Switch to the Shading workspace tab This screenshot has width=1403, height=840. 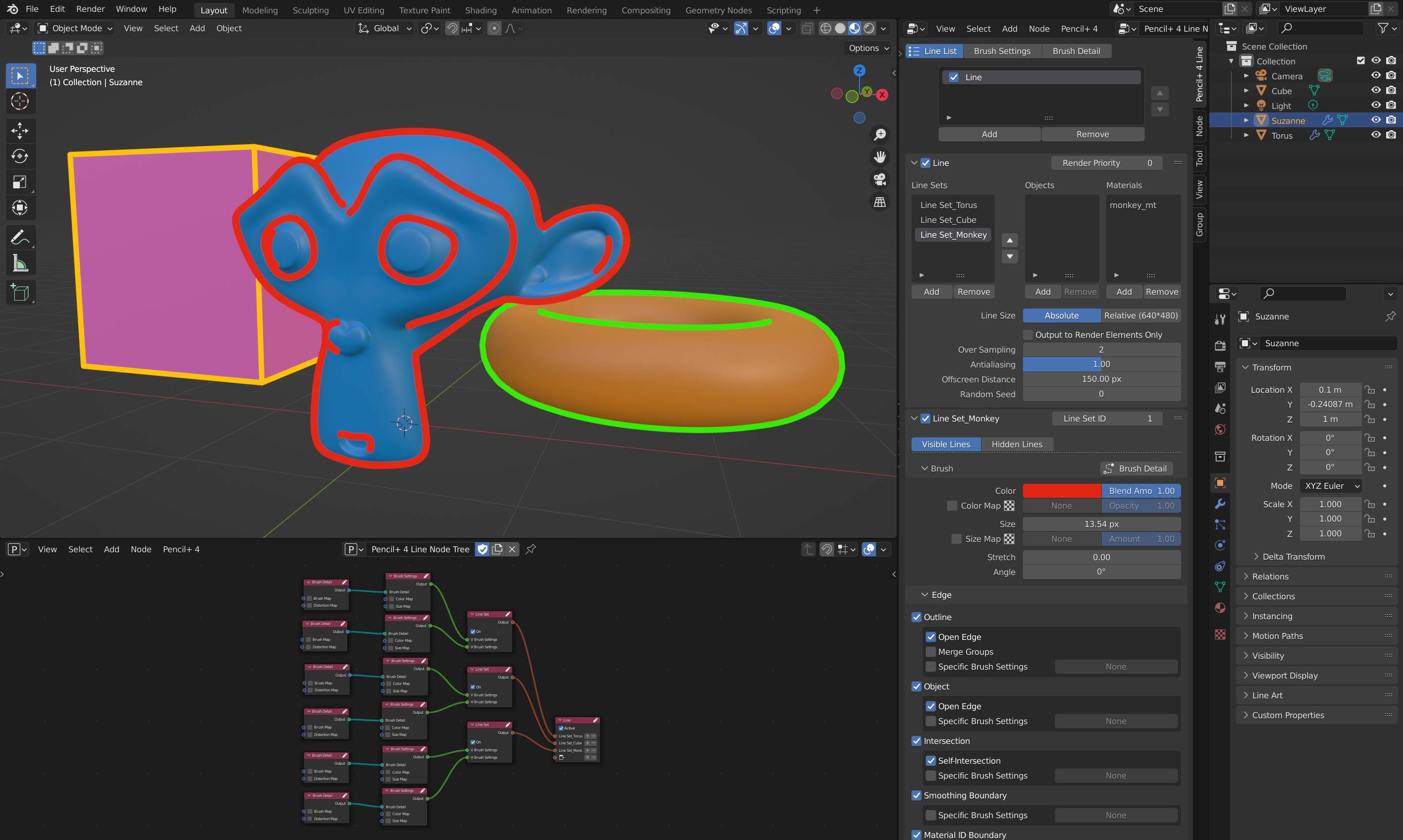(480, 10)
